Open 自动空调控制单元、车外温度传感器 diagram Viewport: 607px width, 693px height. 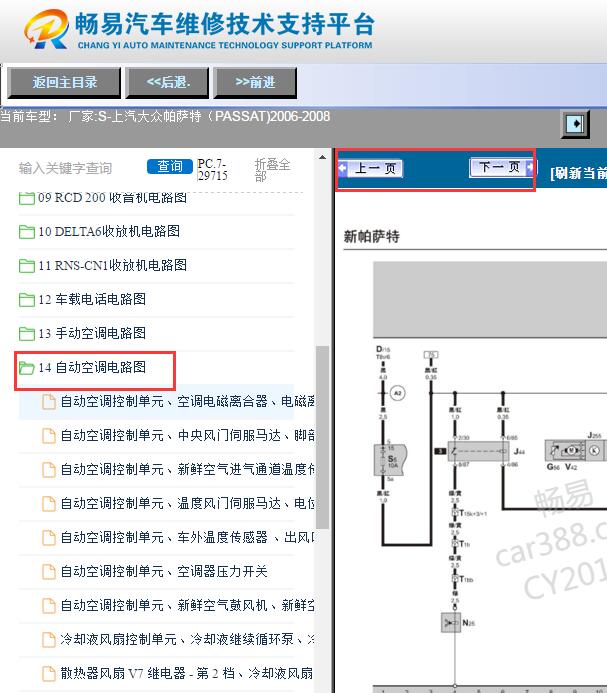pyautogui.click(x=188, y=537)
